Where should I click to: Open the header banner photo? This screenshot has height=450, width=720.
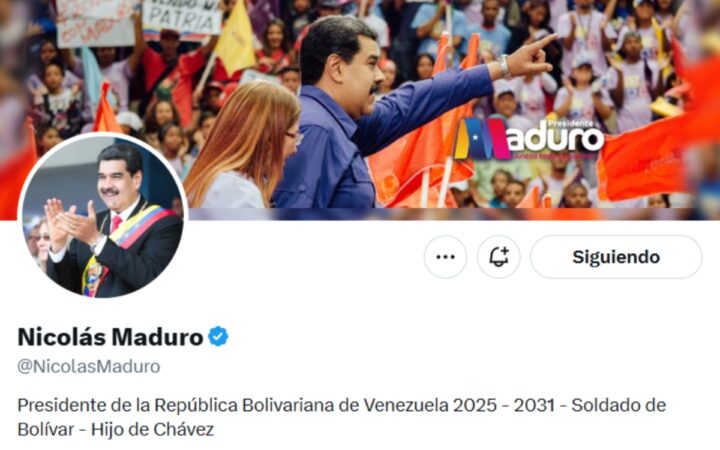[x=360, y=110]
